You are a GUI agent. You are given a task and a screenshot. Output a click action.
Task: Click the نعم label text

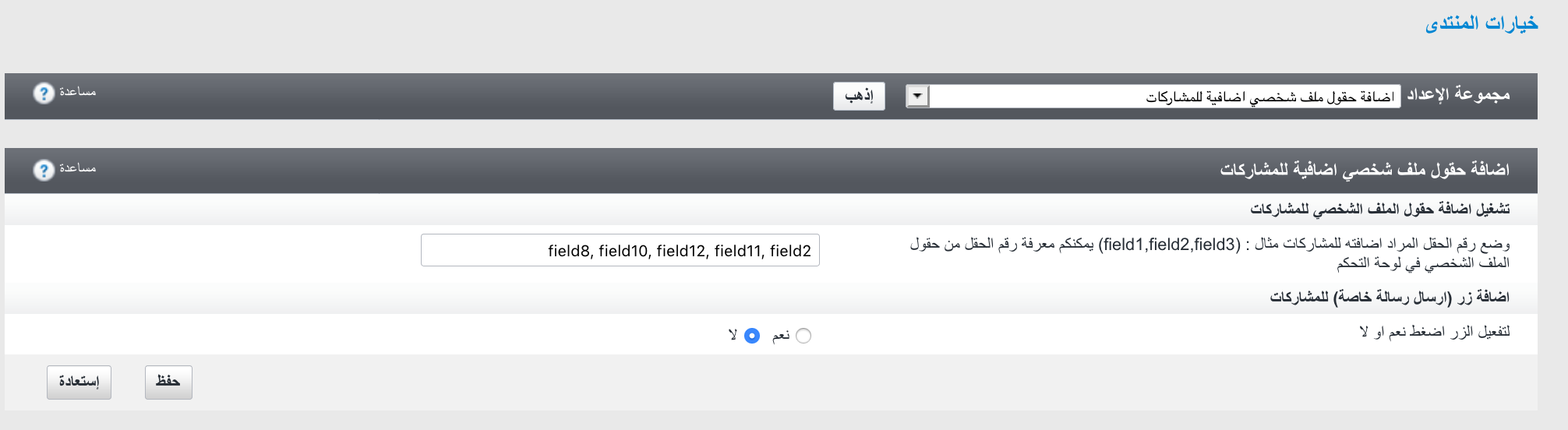tap(781, 336)
